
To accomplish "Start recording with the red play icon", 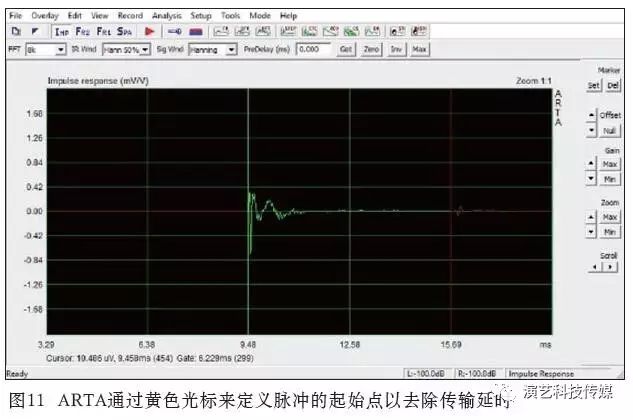I will tap(149, 31).
